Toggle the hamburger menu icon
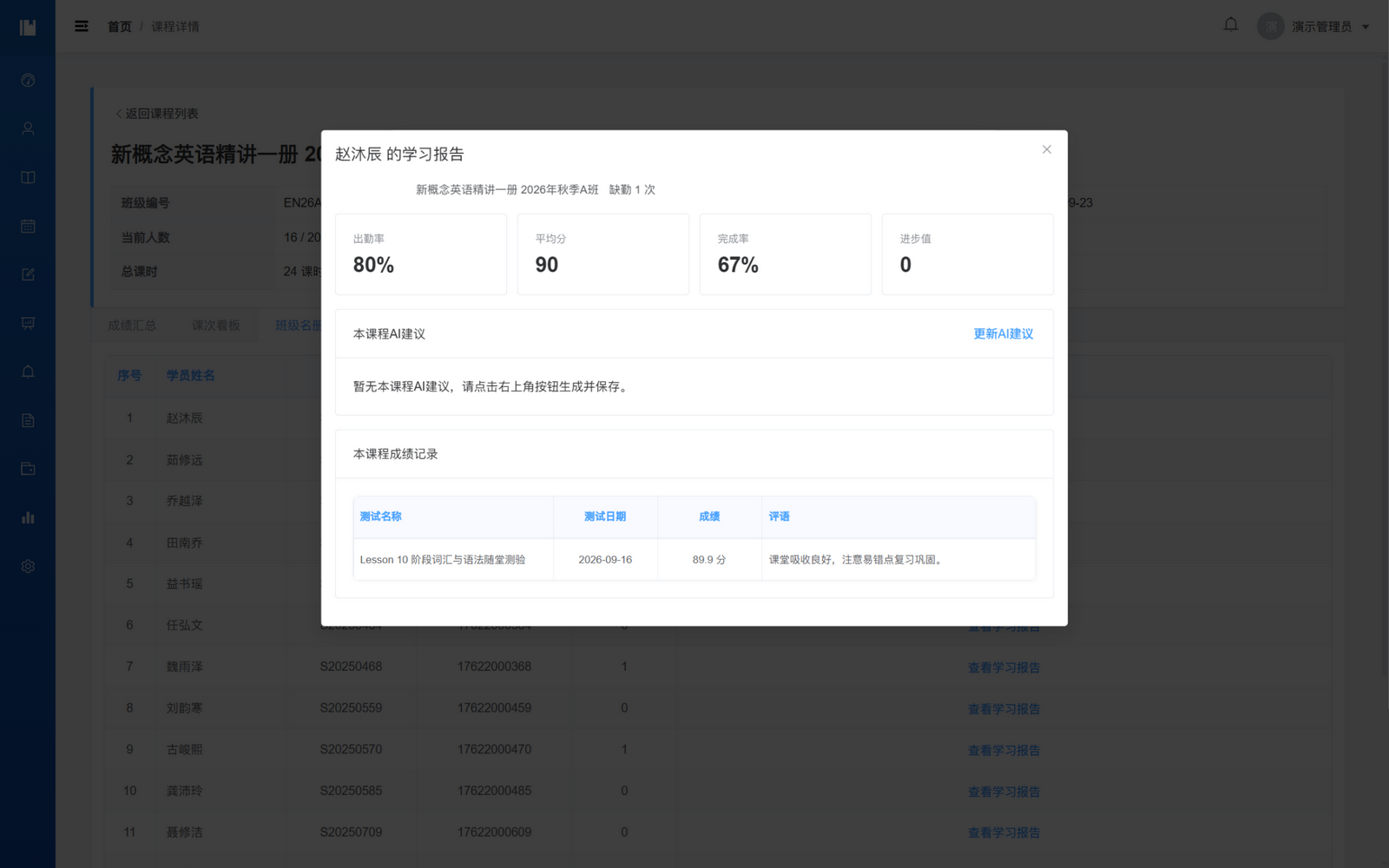1389x868 pixels. [x=82, y=26]
